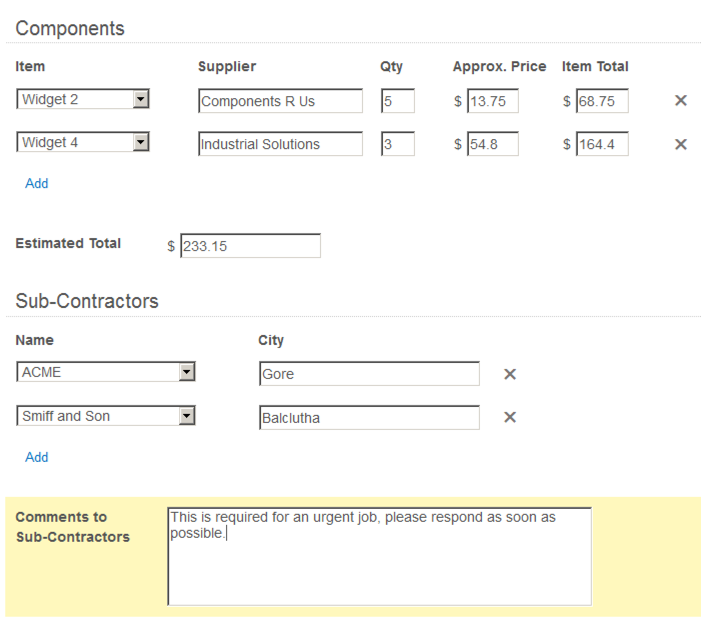
Task: Delete the ACME sub-contractor row
Action: click(x=509, y=374)
